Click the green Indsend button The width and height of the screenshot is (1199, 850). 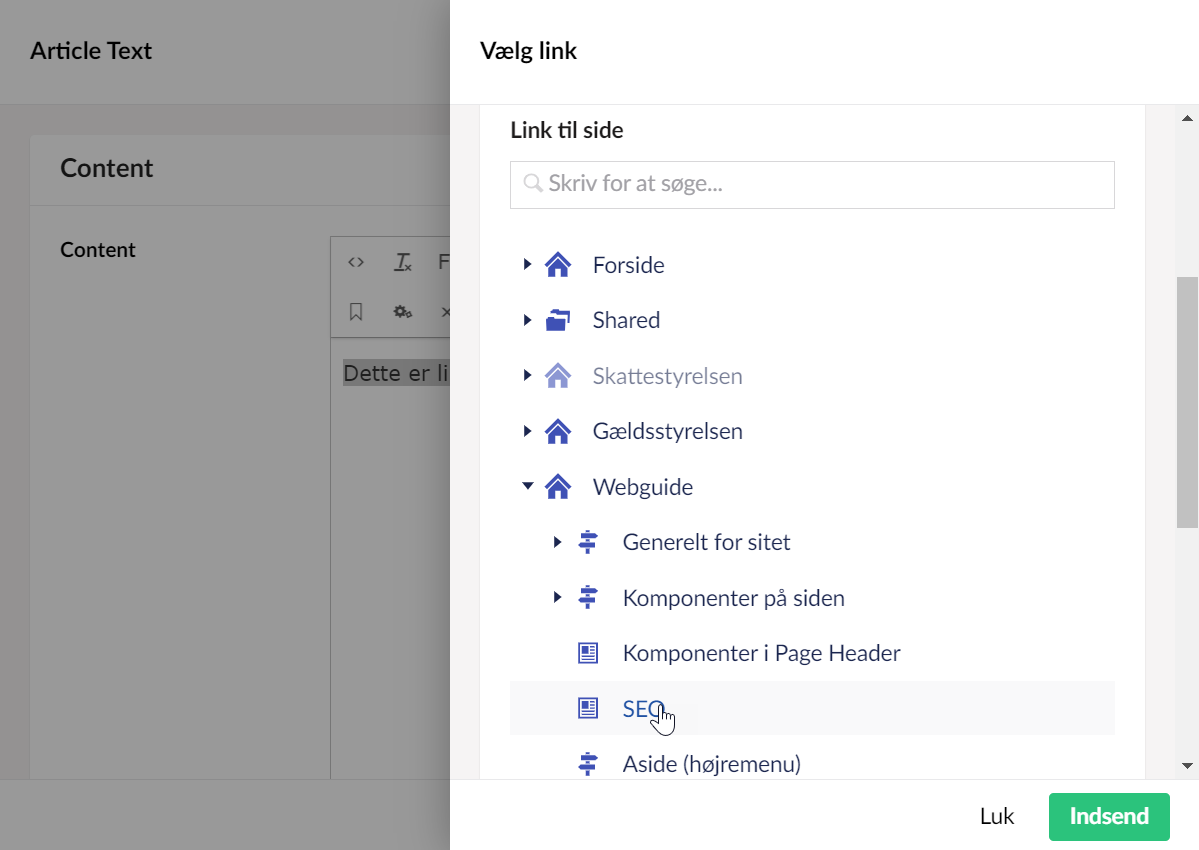coord(1109,816)
